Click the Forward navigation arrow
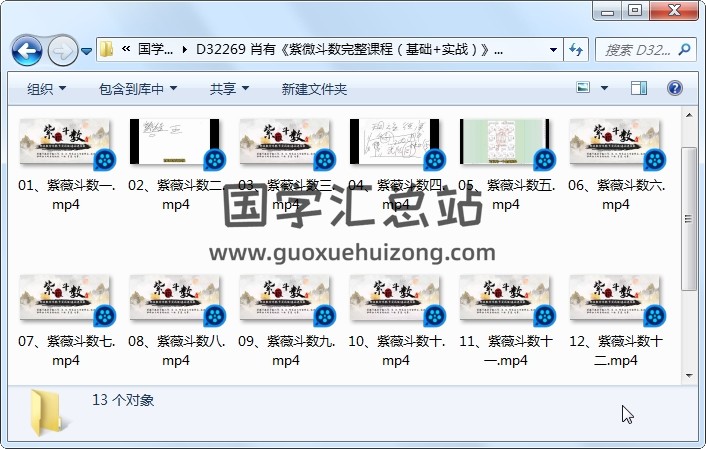Image resolution: width=706 pixels, height=449 pixels. point(62,49)
